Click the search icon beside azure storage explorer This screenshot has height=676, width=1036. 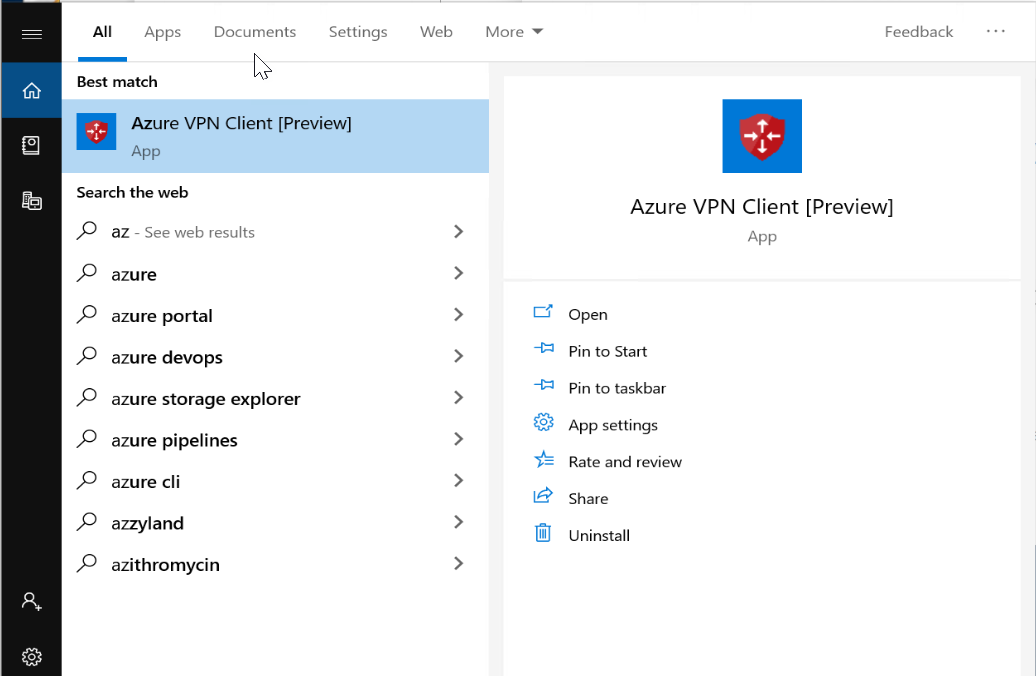point(87,398)
